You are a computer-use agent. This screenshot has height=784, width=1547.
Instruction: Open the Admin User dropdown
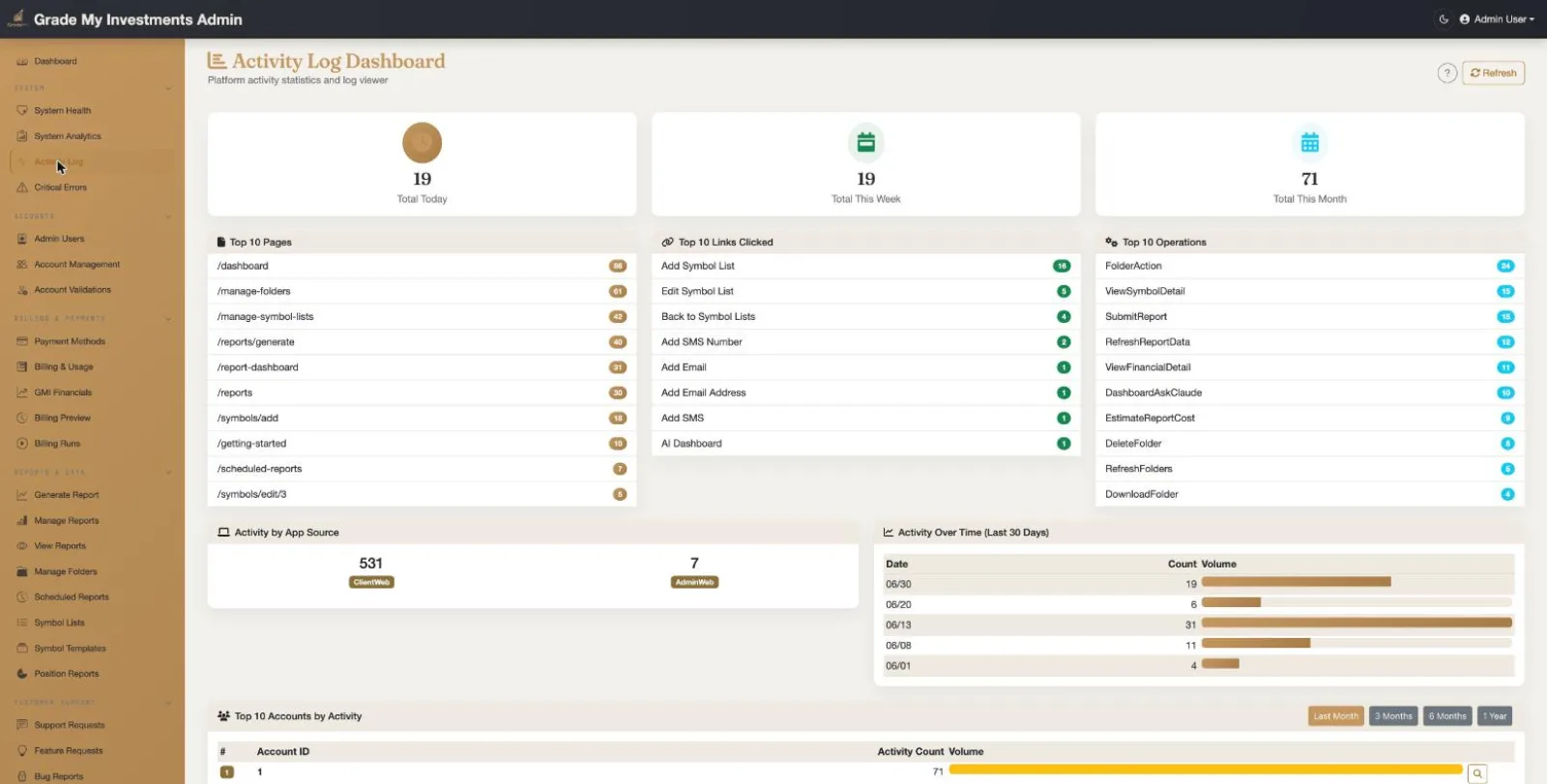1497,19
